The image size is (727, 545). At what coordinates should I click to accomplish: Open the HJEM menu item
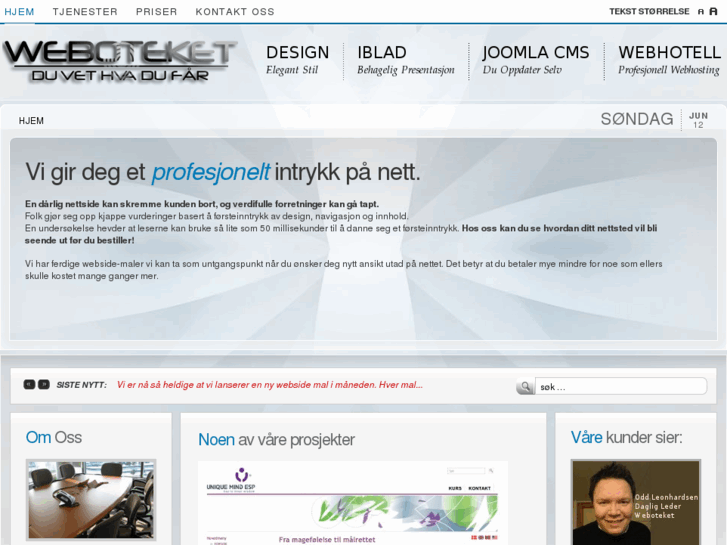[19, 12]
